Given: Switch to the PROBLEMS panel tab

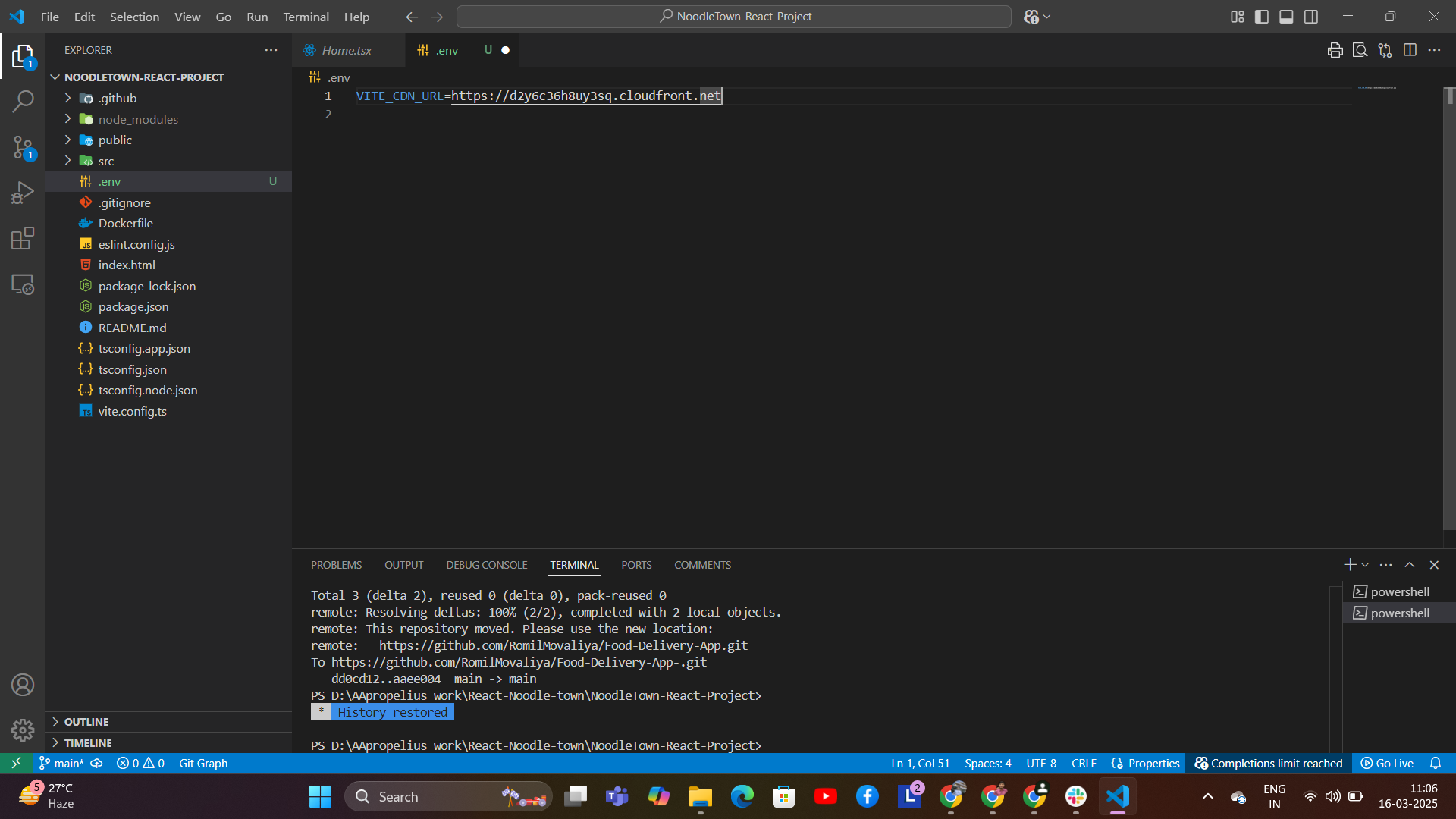Looking at the screenshot, I should (336, 565).
